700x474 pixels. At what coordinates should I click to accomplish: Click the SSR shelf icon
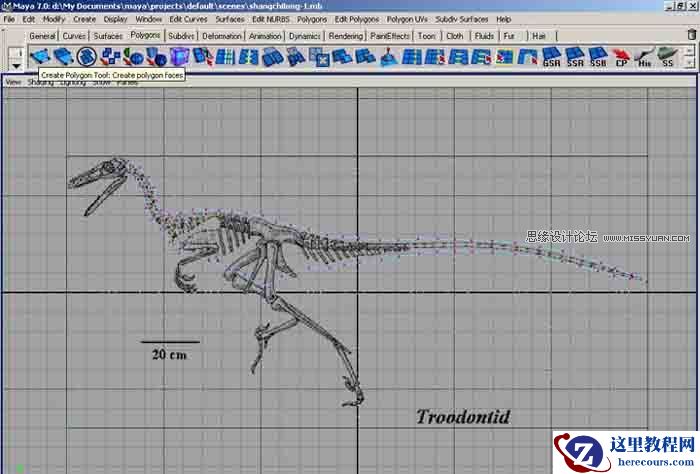[575, 57]
